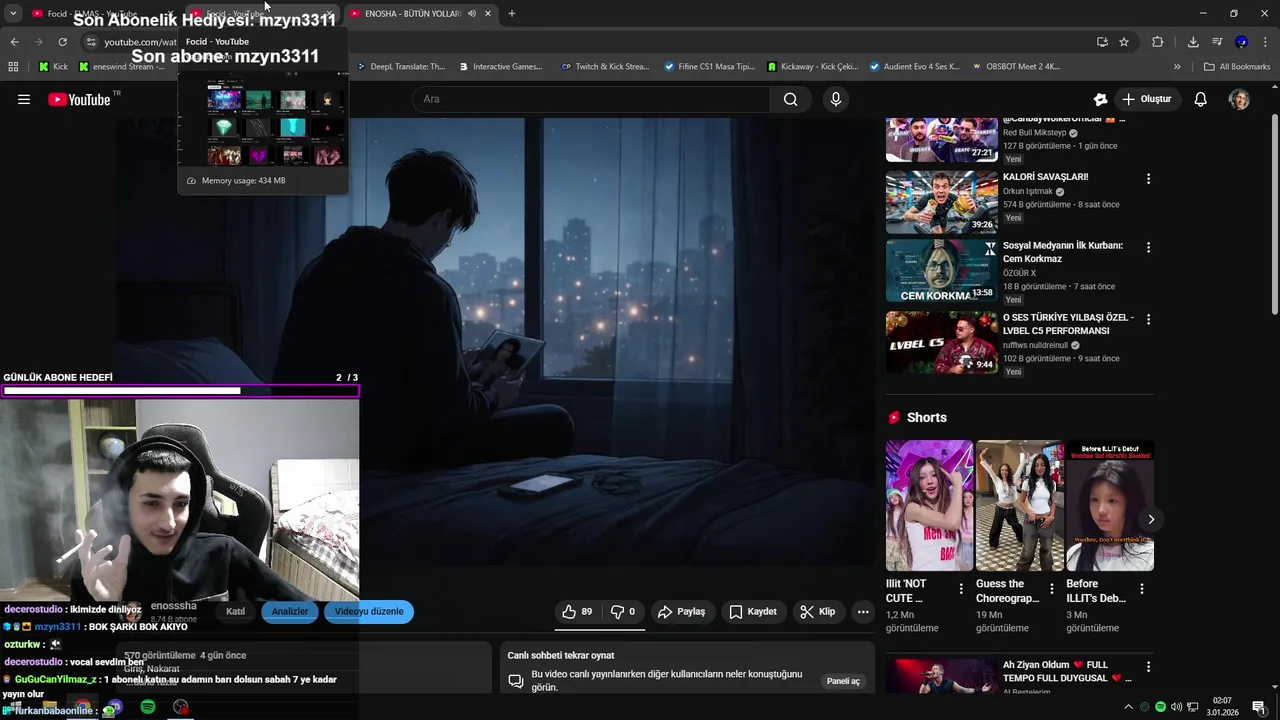Close the ENOSHA browser tab

point(488,14)
